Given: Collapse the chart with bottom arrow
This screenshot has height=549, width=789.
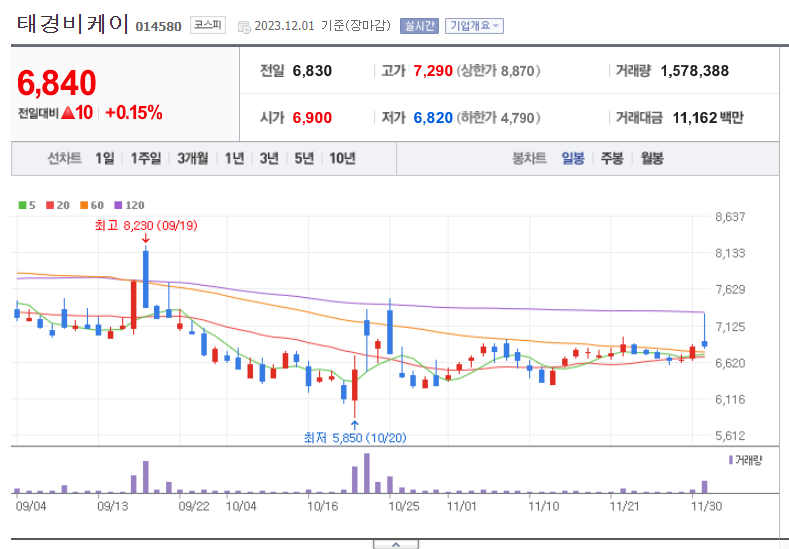Looking at the screenshot, I should [396, 544].
